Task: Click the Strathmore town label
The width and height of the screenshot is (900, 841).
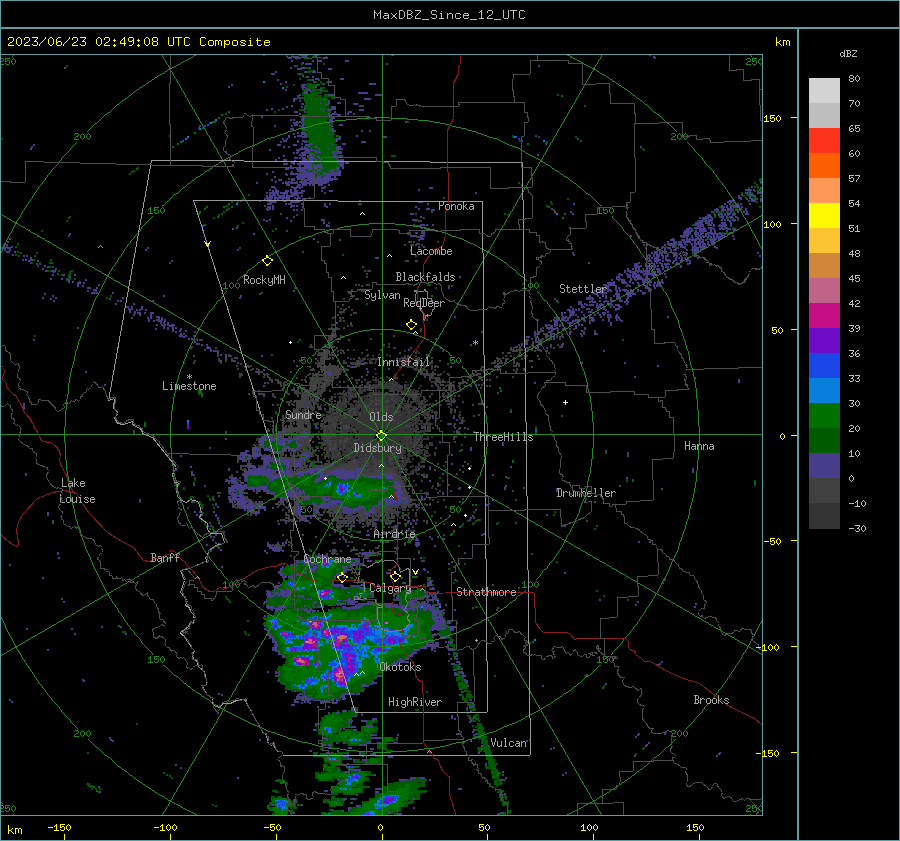Action: 486,592
